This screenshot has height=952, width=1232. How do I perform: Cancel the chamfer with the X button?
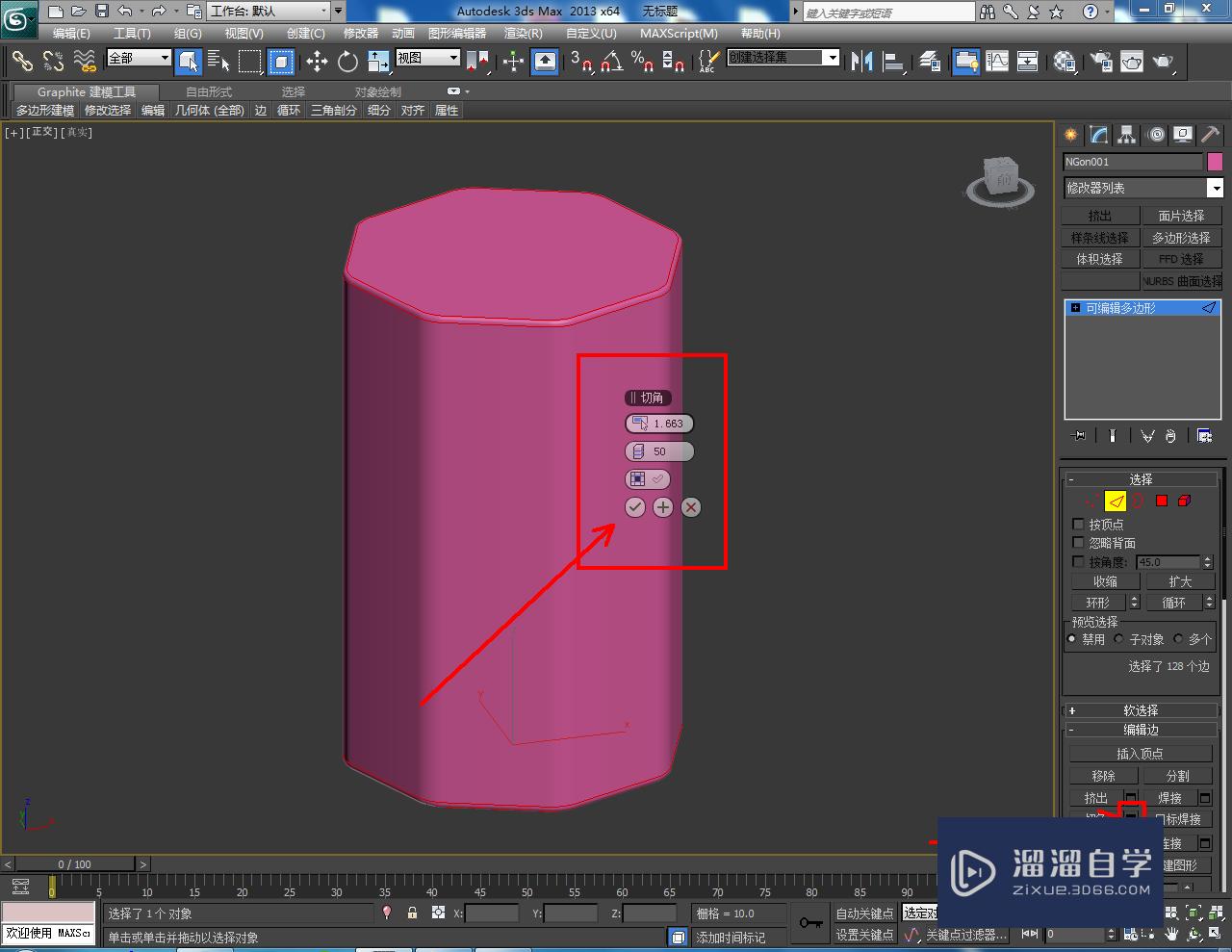[691, 507]
